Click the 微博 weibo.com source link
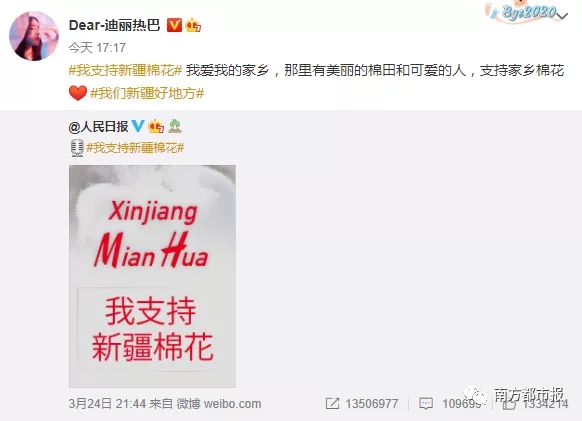The image size is (582, 421). tap(219, 404)
